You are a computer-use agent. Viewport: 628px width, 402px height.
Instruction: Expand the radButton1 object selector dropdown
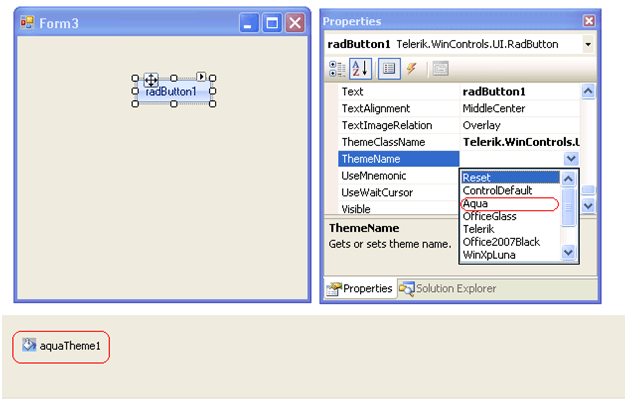(588, 44)
